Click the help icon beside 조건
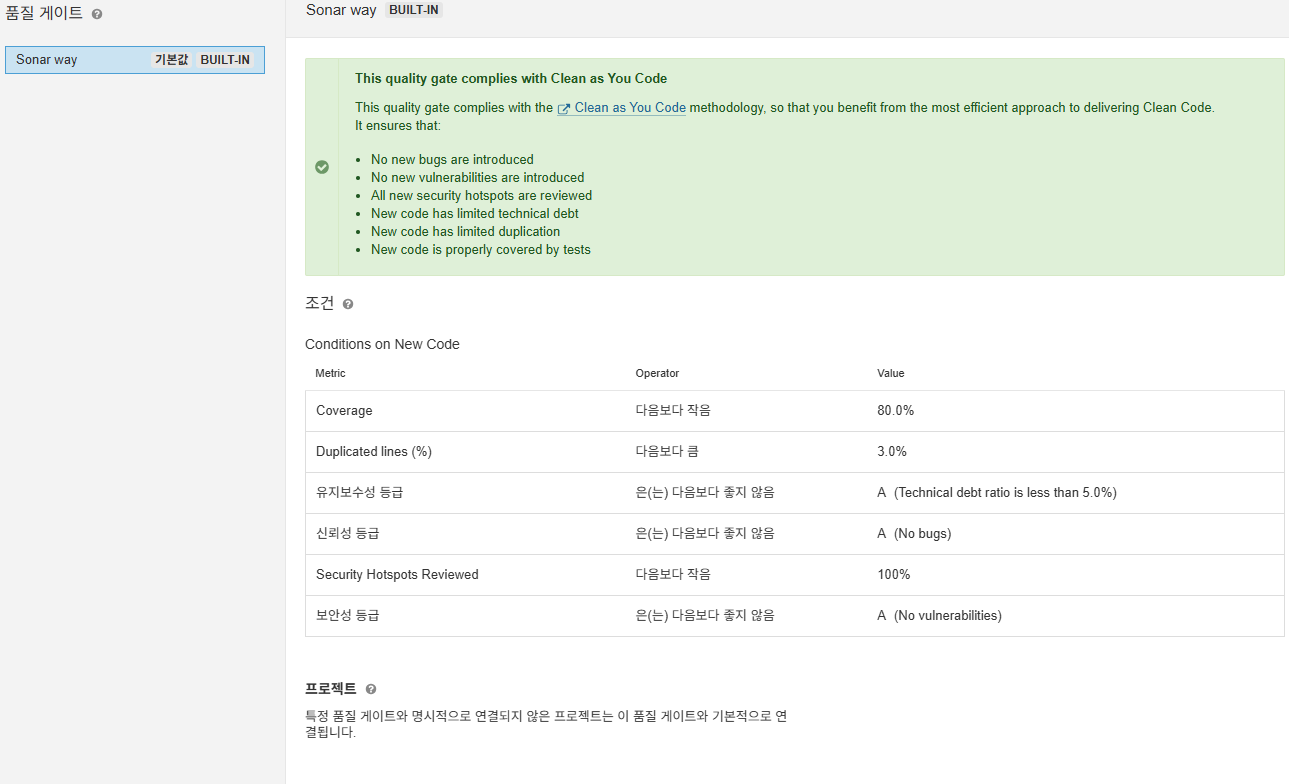The height and width of the screenshot is (784, 1289). click(348, 304)
